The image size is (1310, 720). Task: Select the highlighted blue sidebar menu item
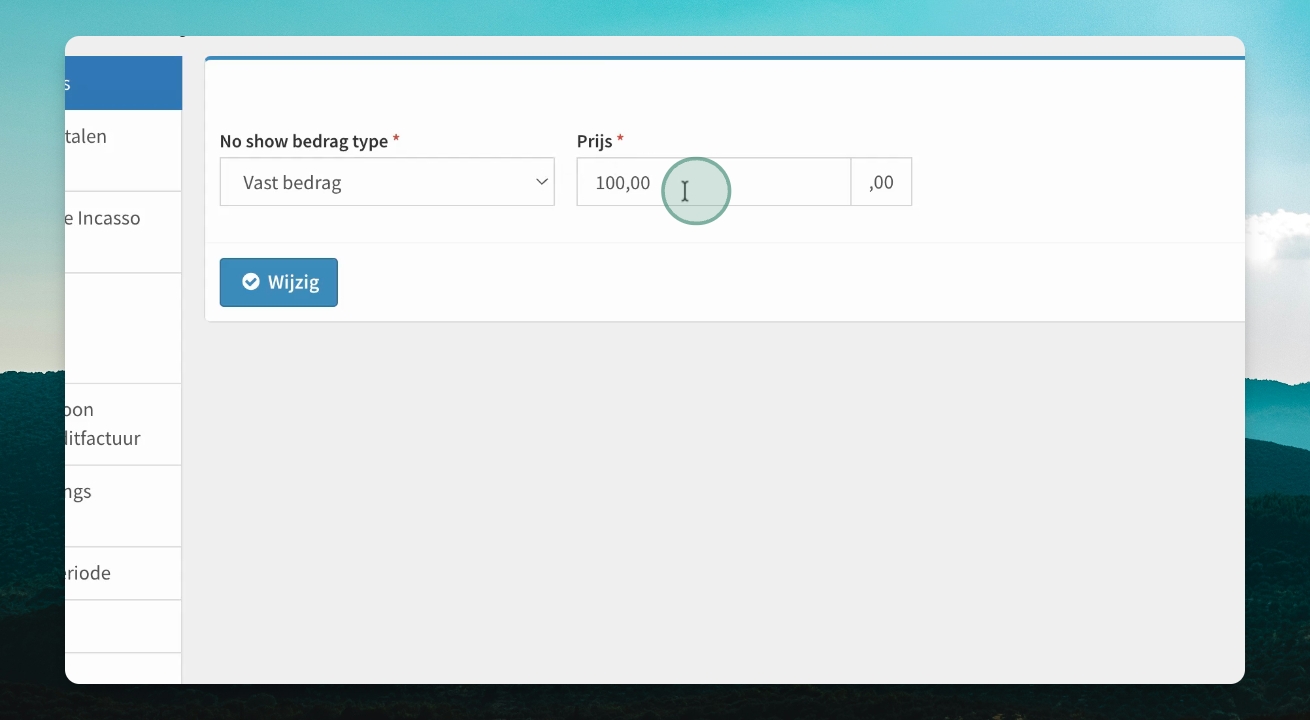tap(123, 83)
